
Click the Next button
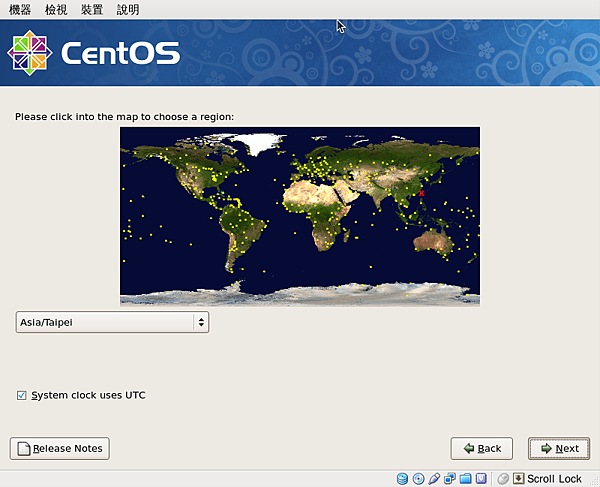(559, 448)
